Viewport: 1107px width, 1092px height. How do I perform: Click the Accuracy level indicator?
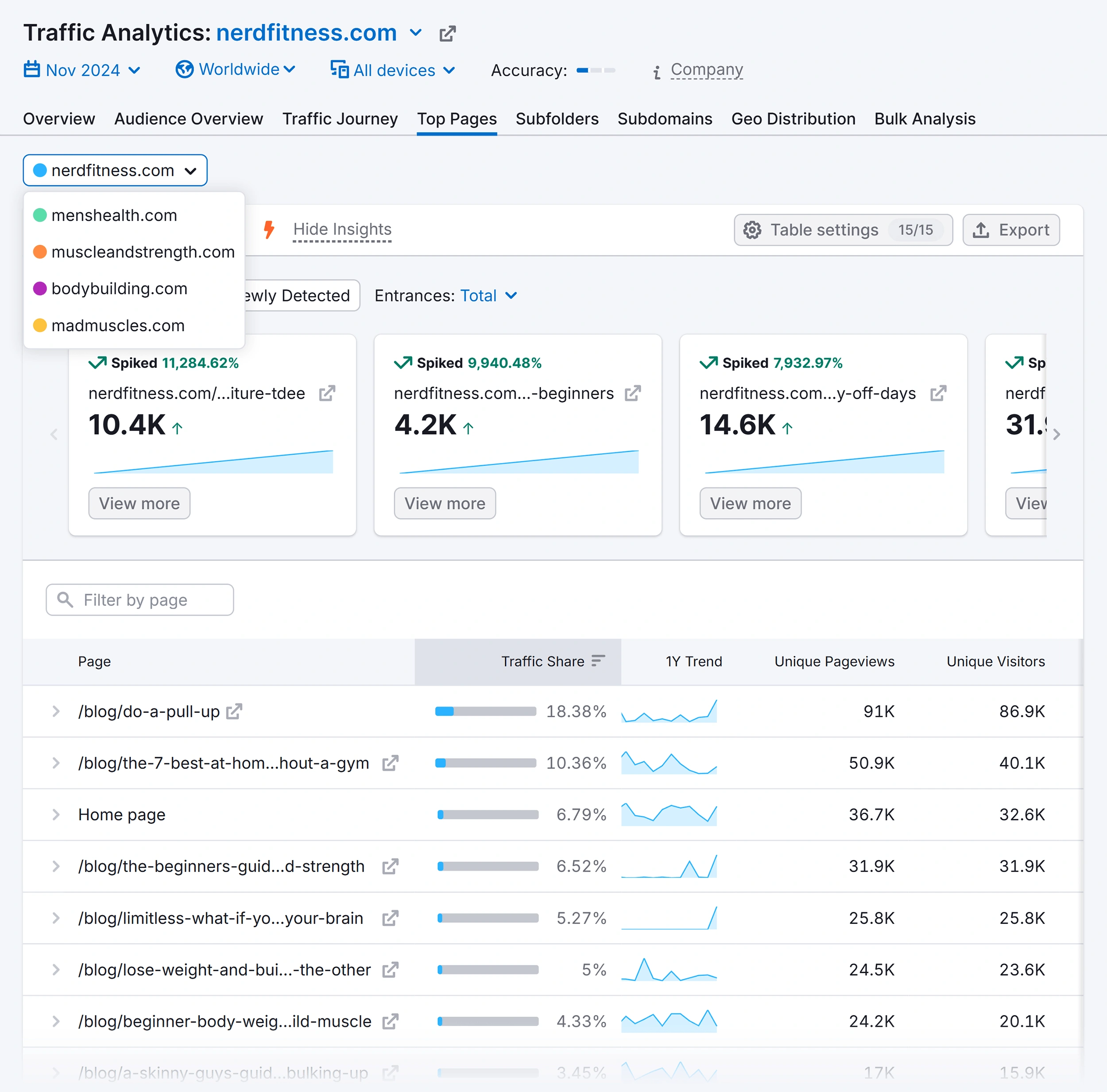point(596,70)
